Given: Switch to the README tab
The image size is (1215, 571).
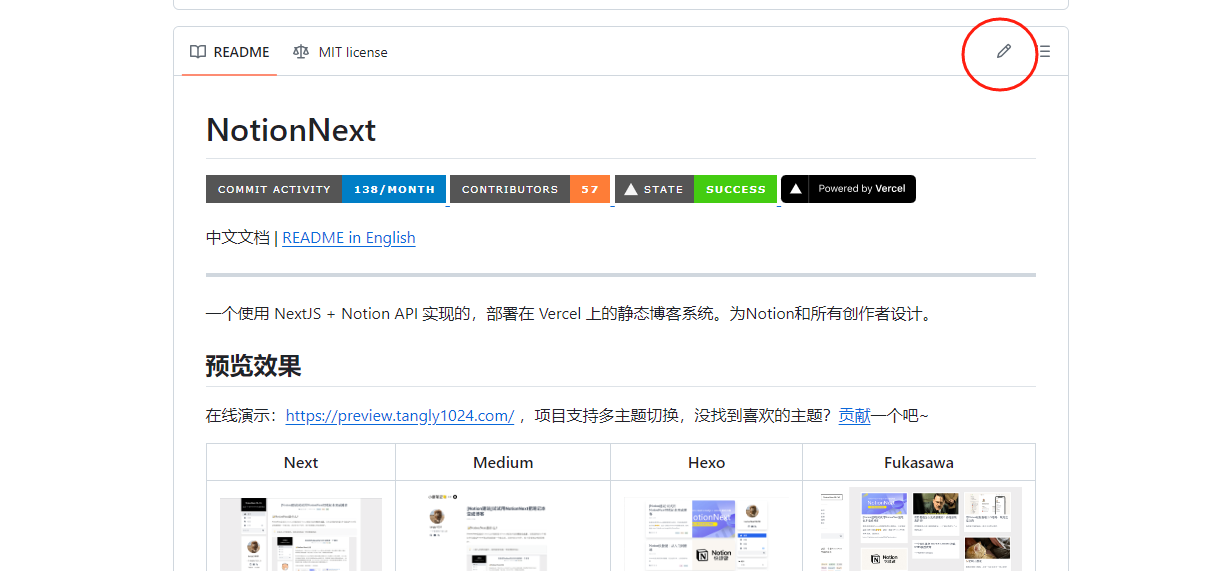Looking at the screenshot, I should 230,52.
